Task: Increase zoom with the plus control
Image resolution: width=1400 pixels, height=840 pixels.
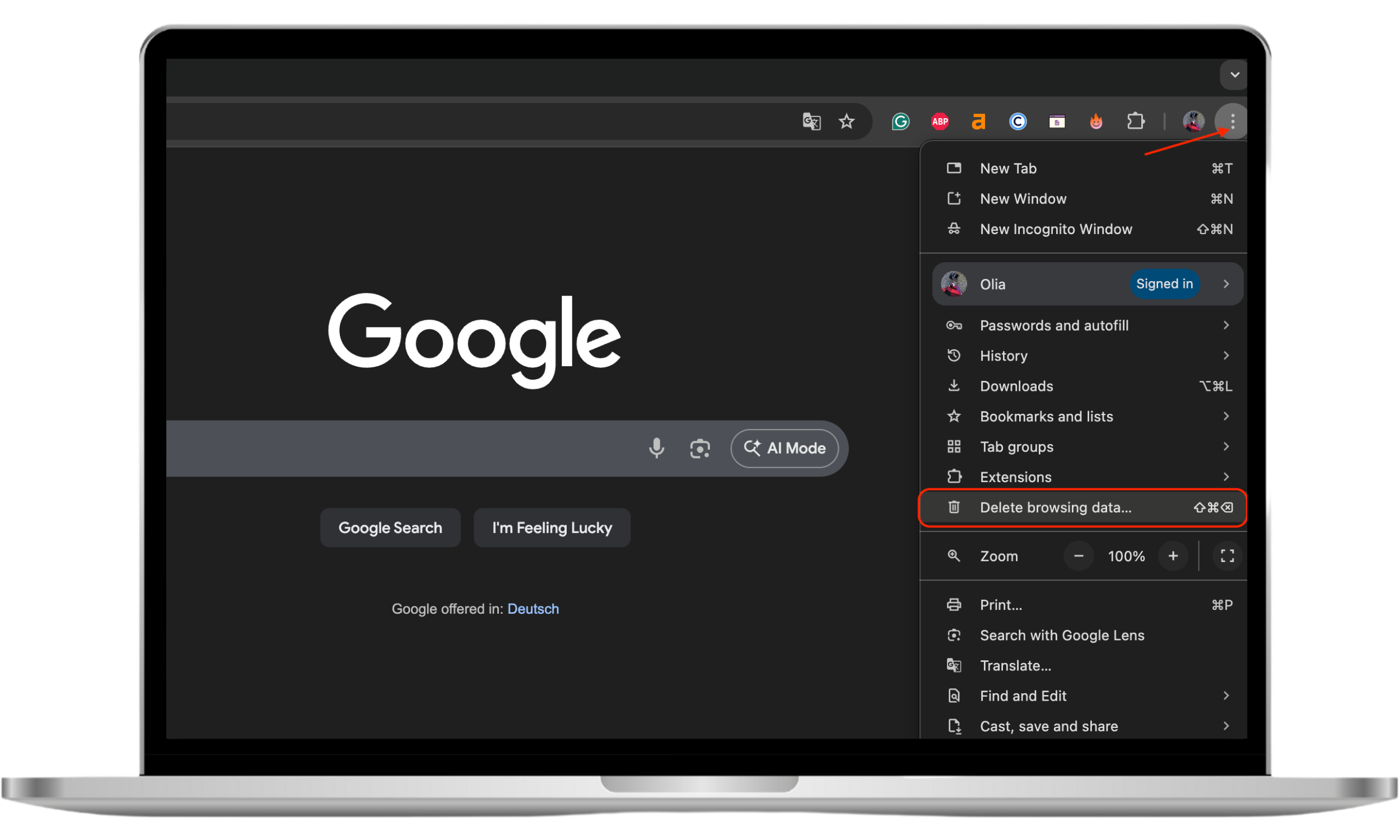Action: pyautogui.click(x=1173, y=556)
